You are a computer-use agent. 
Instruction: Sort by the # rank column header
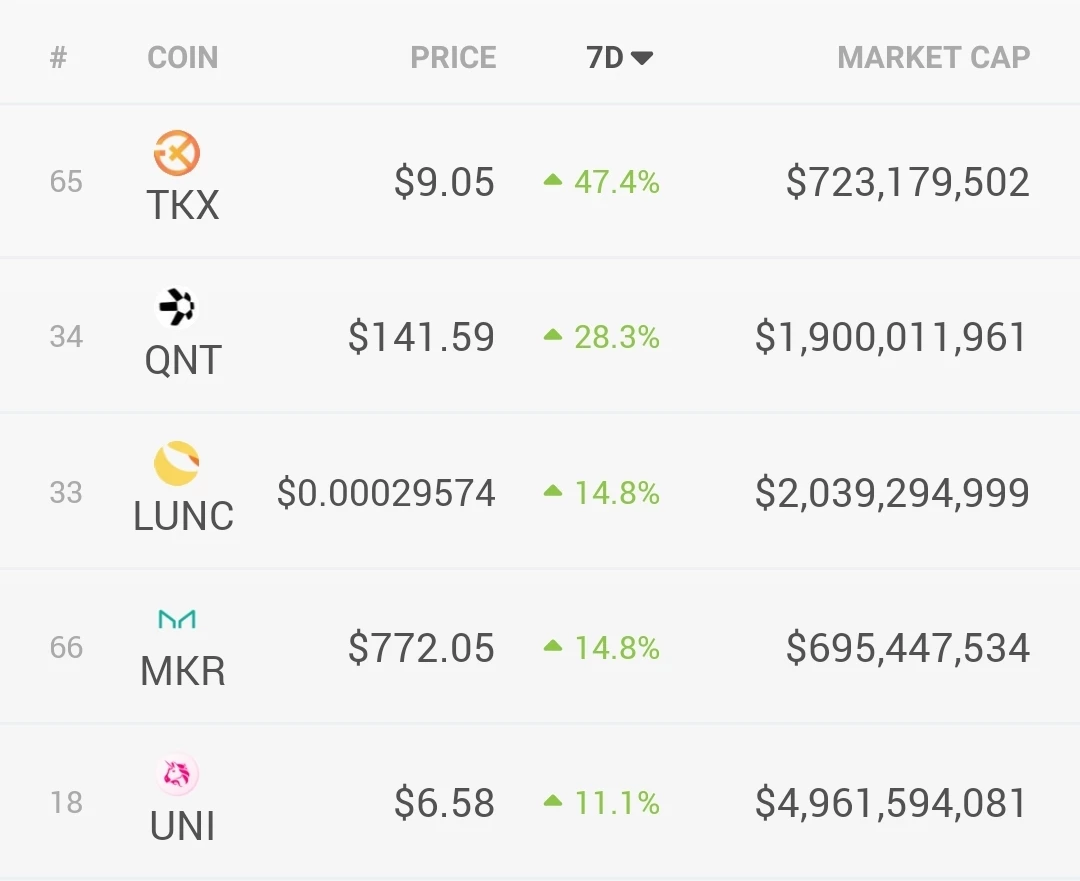[x=59, y=57]
